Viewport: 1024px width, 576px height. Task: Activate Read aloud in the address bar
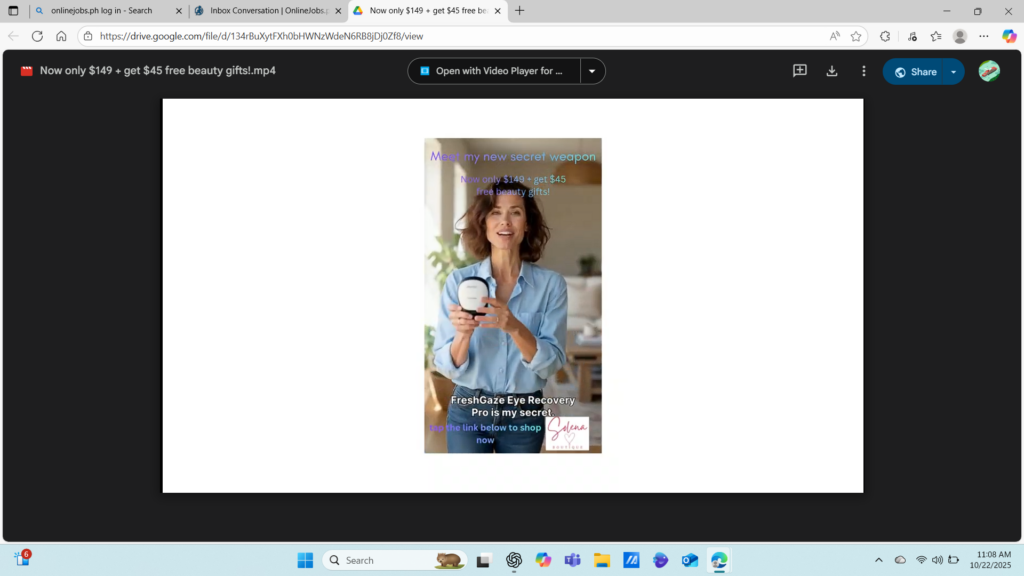(835, 36)
